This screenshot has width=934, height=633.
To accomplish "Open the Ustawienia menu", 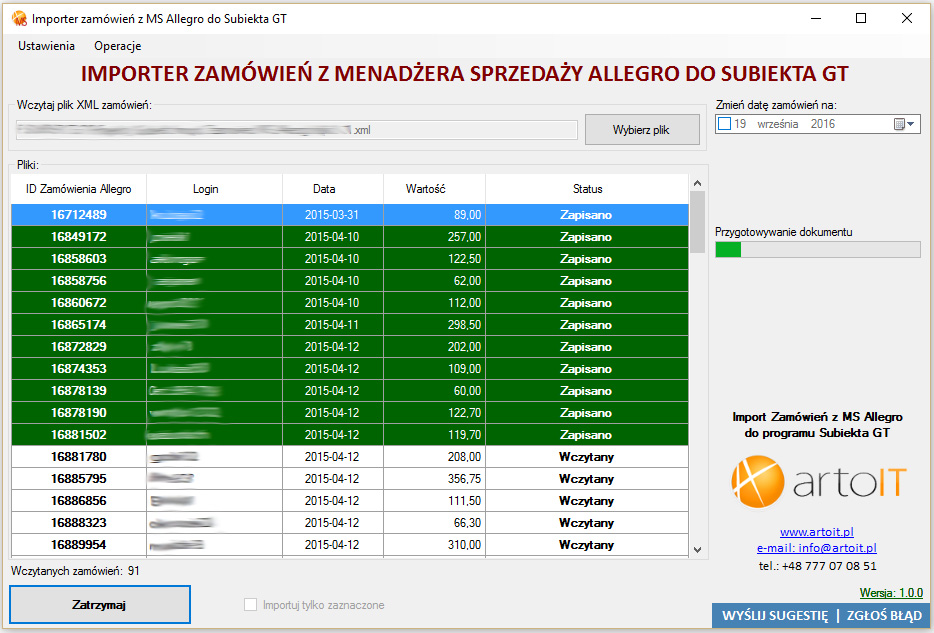I will tap(46, 46).
